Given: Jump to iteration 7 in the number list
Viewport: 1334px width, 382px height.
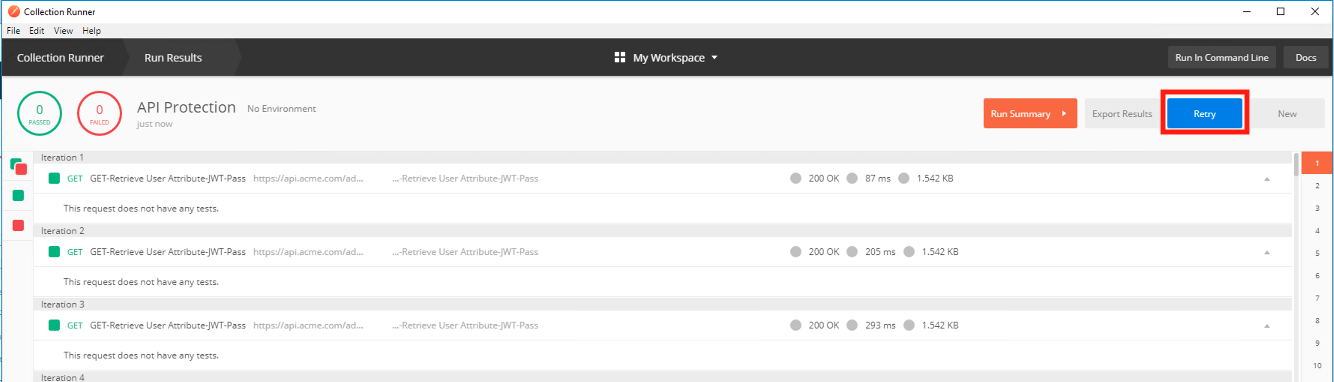Looking at the screenshot, I should pyautogui.click(x=1317, y=298).
